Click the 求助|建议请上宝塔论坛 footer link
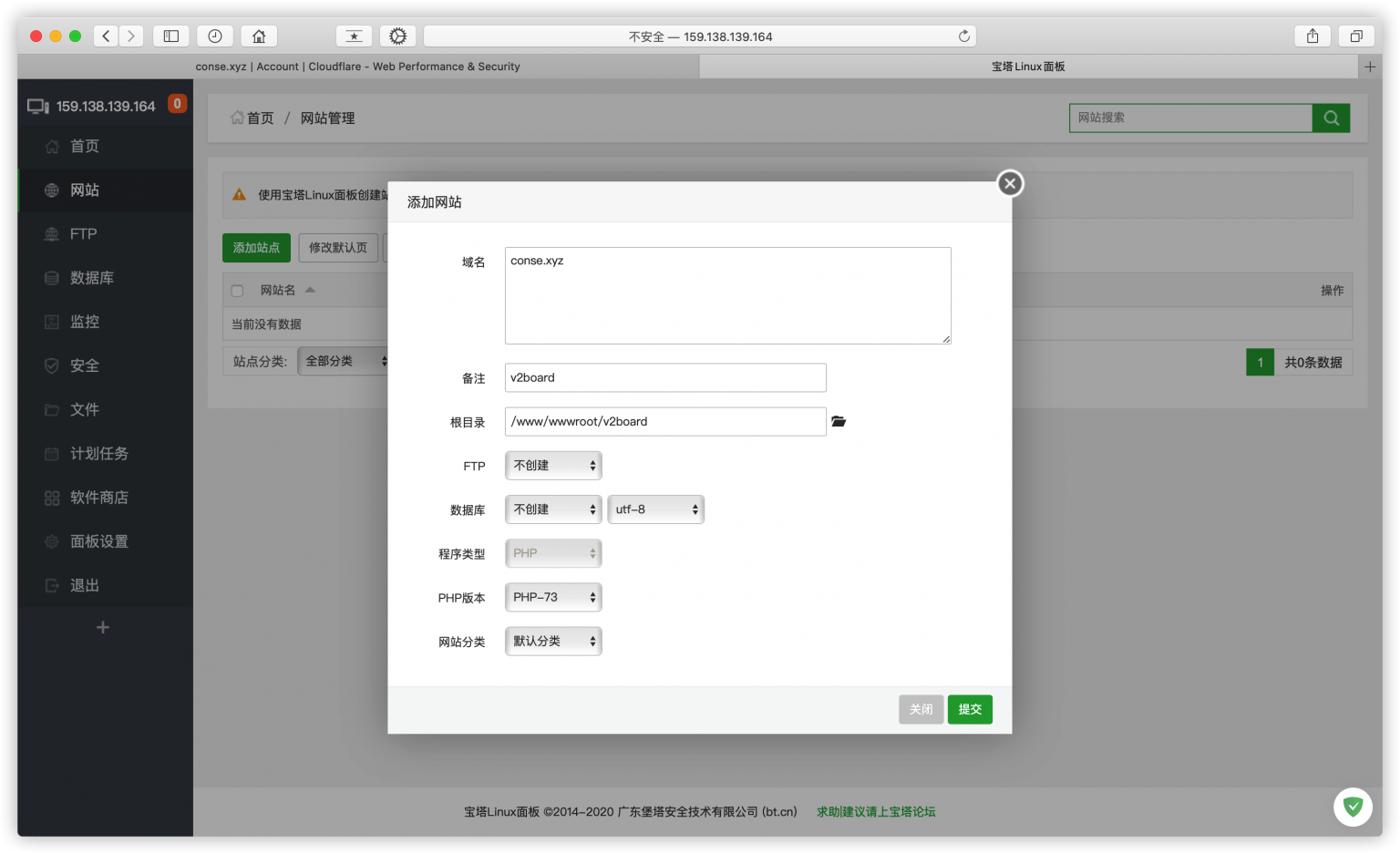This screenshot has width=1400, height=854. coord(876,811)
